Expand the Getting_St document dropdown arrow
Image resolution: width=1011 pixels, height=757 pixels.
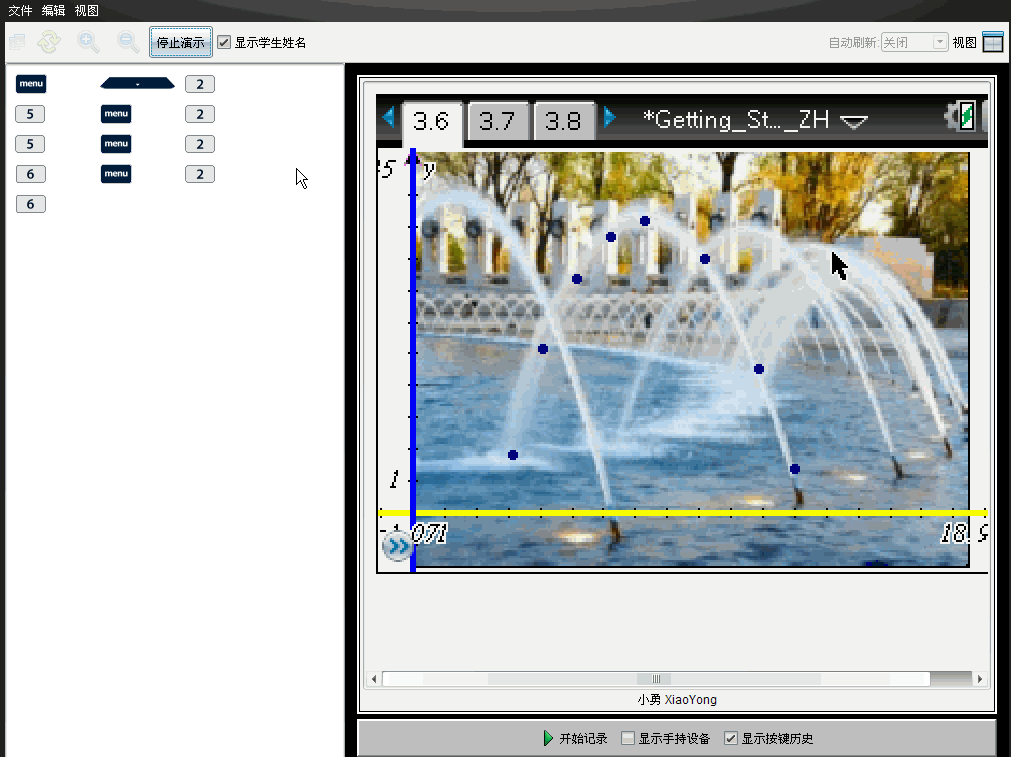pyautogui.click(x=854, y=122)
